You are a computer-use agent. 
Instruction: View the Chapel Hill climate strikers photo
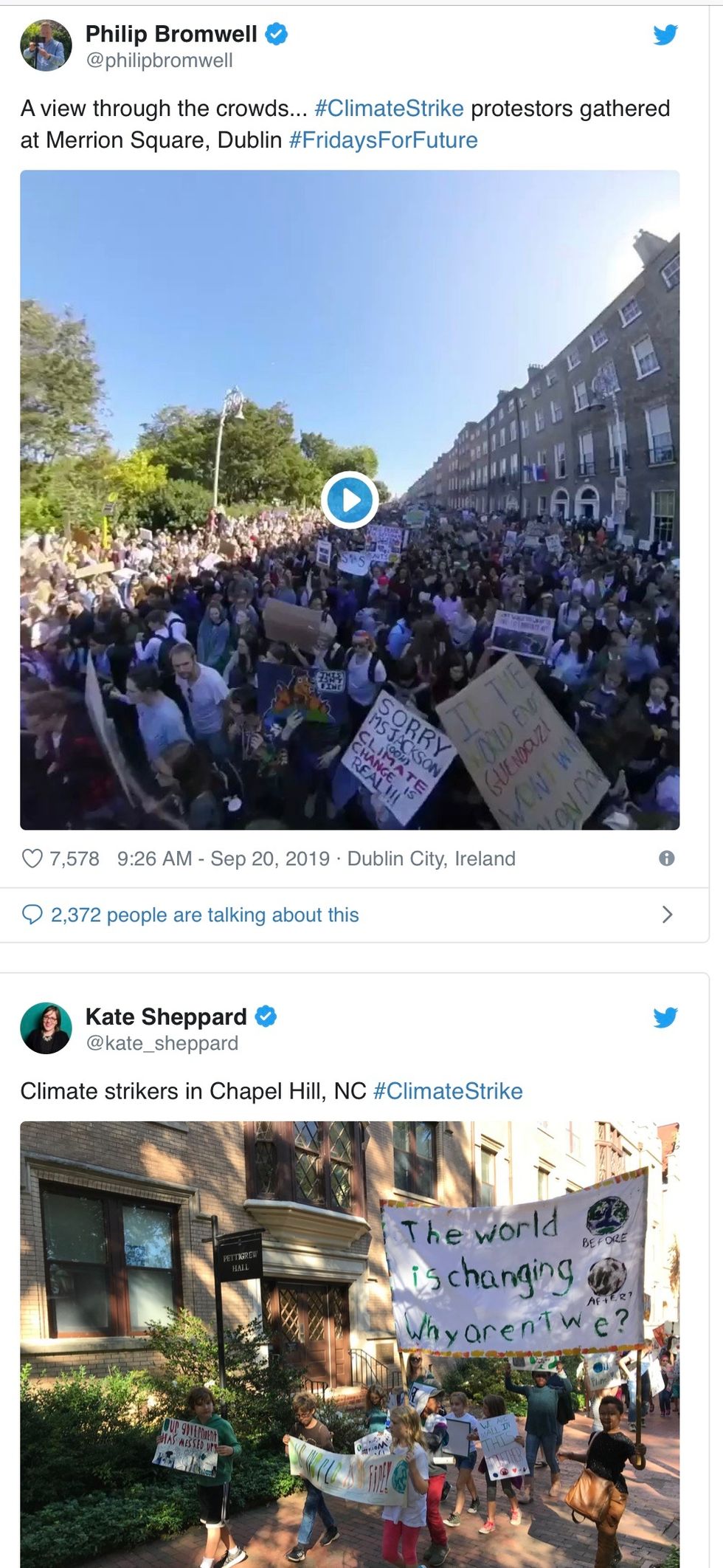(350, 1344)
